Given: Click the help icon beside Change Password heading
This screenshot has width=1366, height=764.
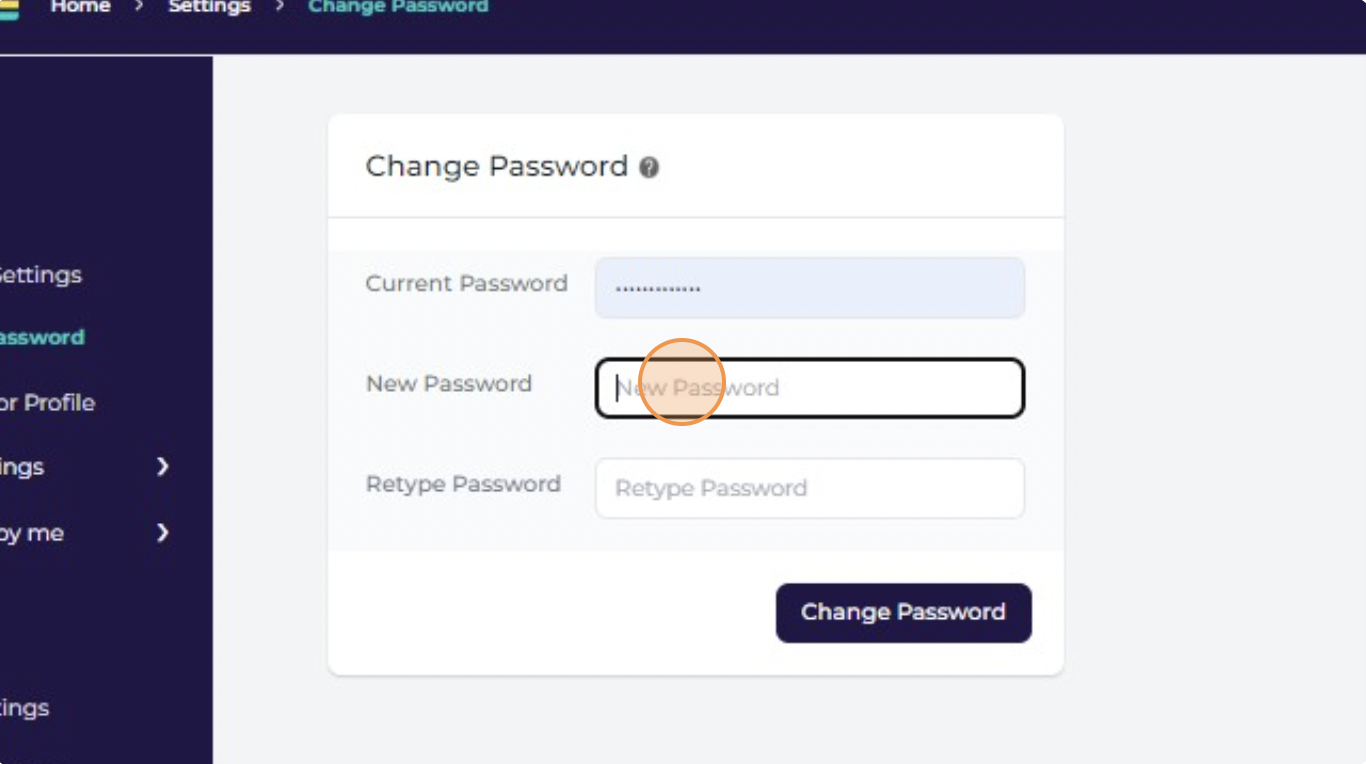Looking at the screenshot, I should coord(649,167).
